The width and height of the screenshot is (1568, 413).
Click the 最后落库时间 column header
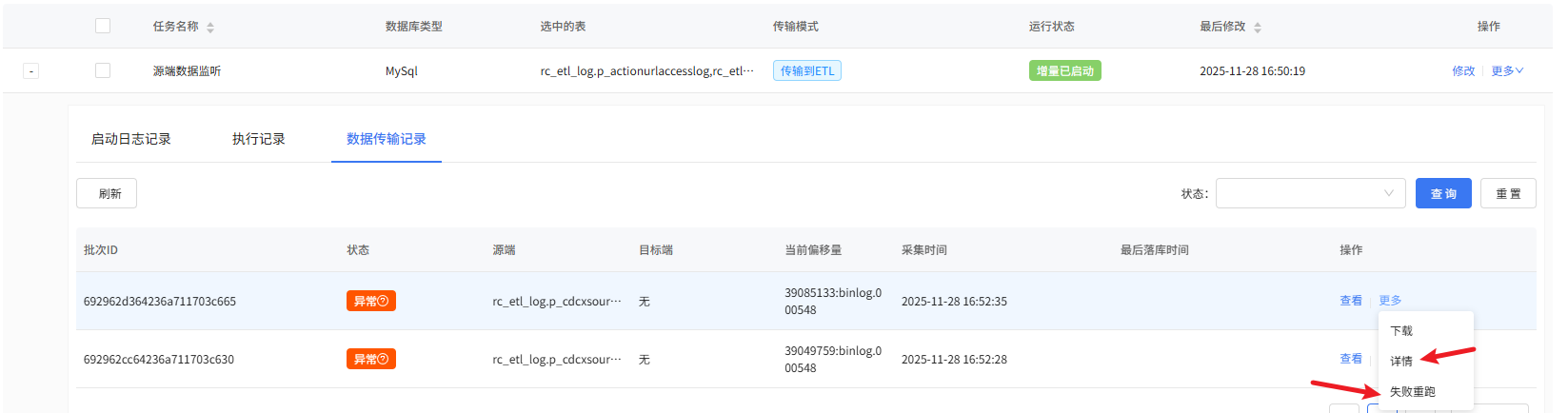(x=1155, y=250)
